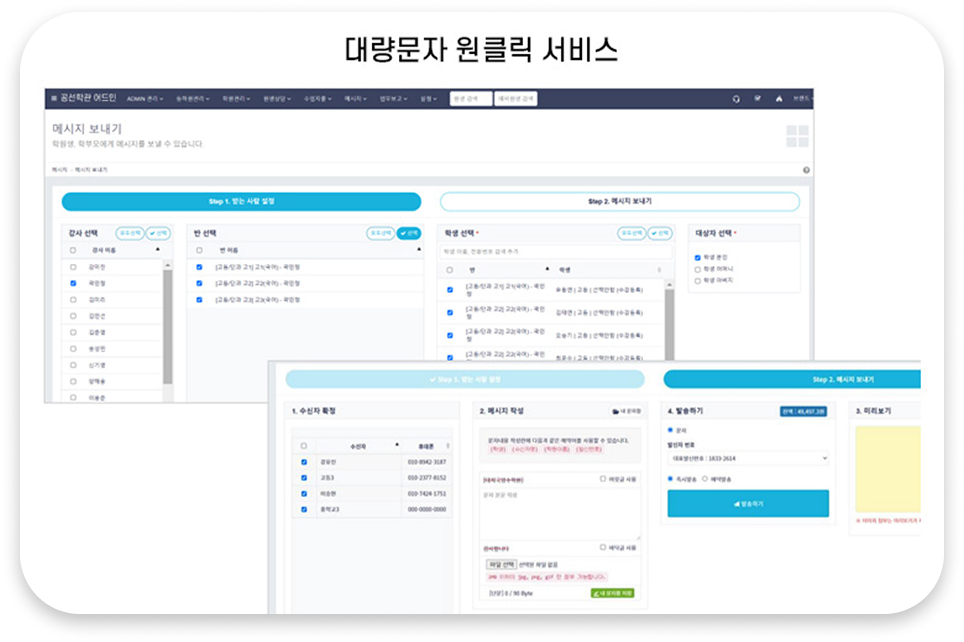964x642 pixels.
Task: Sort student table by 반 column arrow
Action: click(x=547, y=269)
